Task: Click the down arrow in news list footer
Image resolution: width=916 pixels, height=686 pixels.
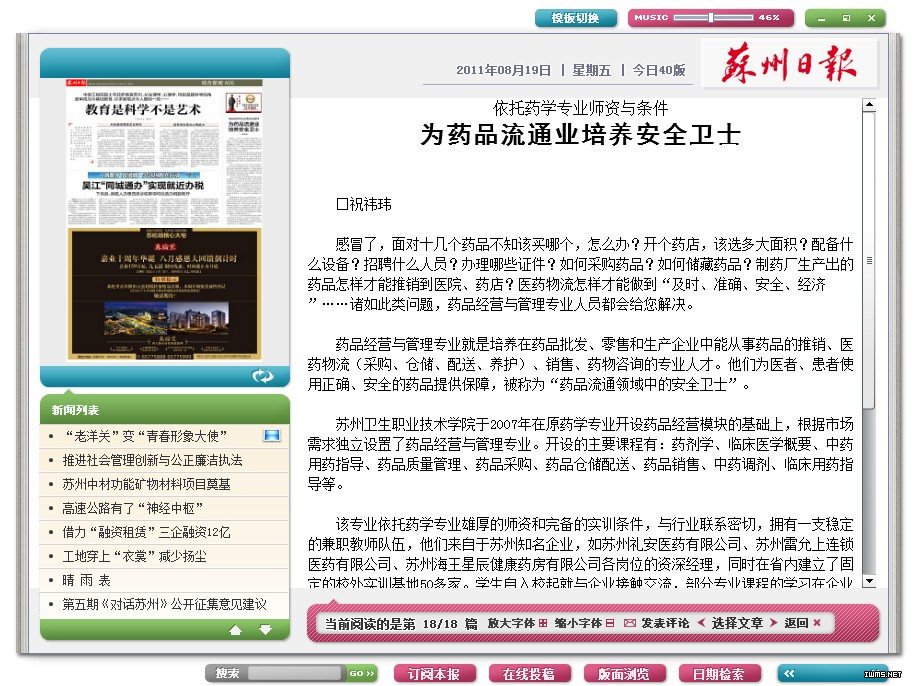Action: [x=265, y=630]
